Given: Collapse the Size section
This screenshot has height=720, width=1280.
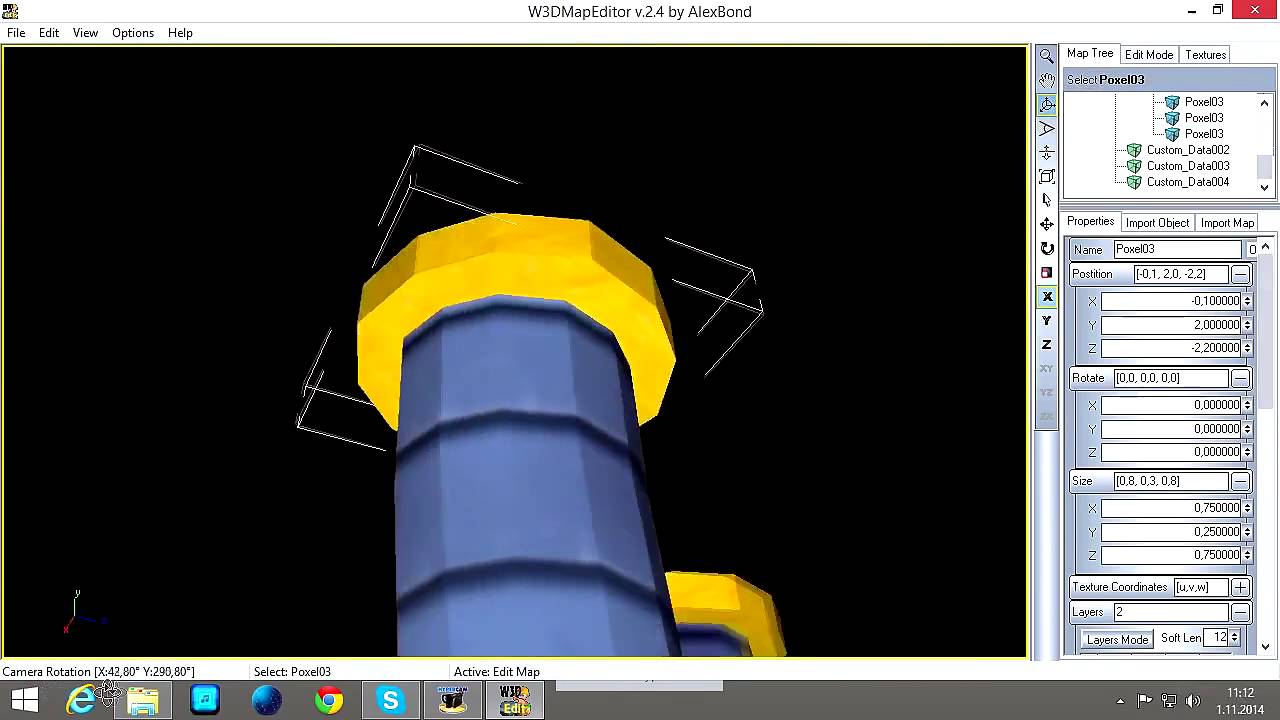Looking at the screenshot, I should (1240, 481).
